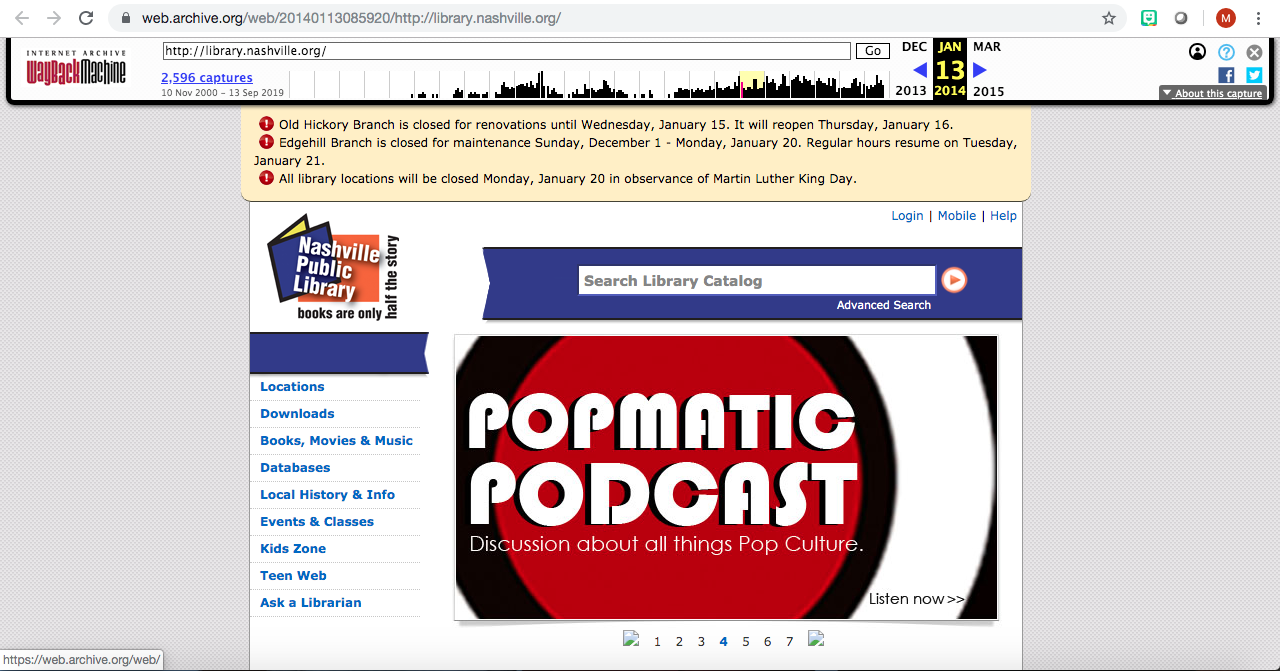Share capture on Twitter icon

(1254, 75)
